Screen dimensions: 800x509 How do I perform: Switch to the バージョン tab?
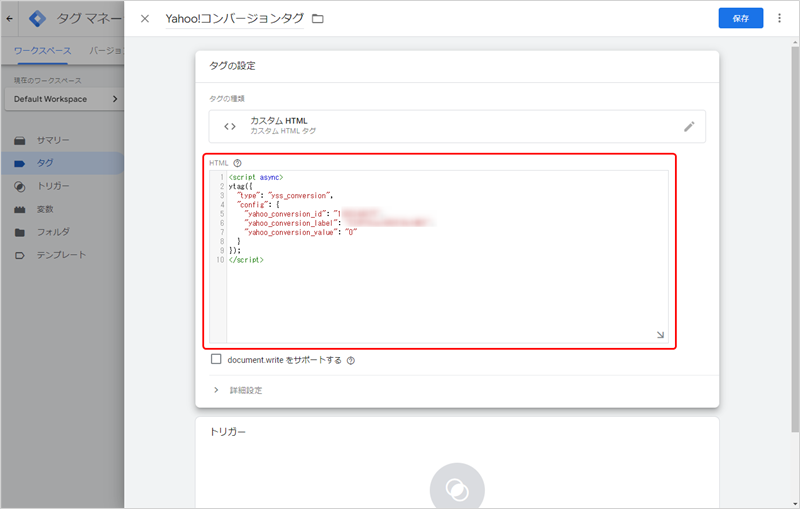tap(106, 51)
